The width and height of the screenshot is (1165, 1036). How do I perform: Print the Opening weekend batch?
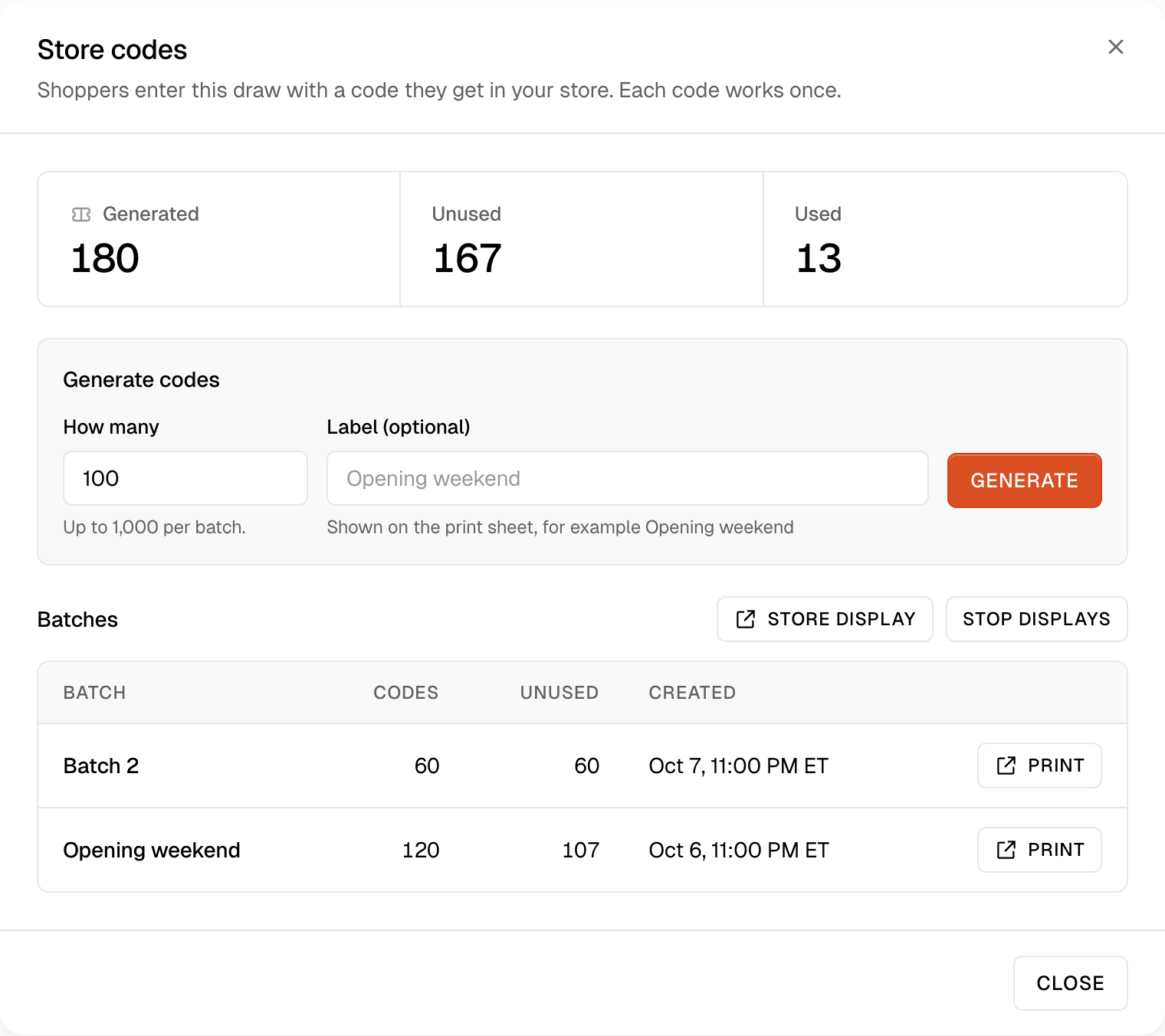click(x=1039, y=850)
